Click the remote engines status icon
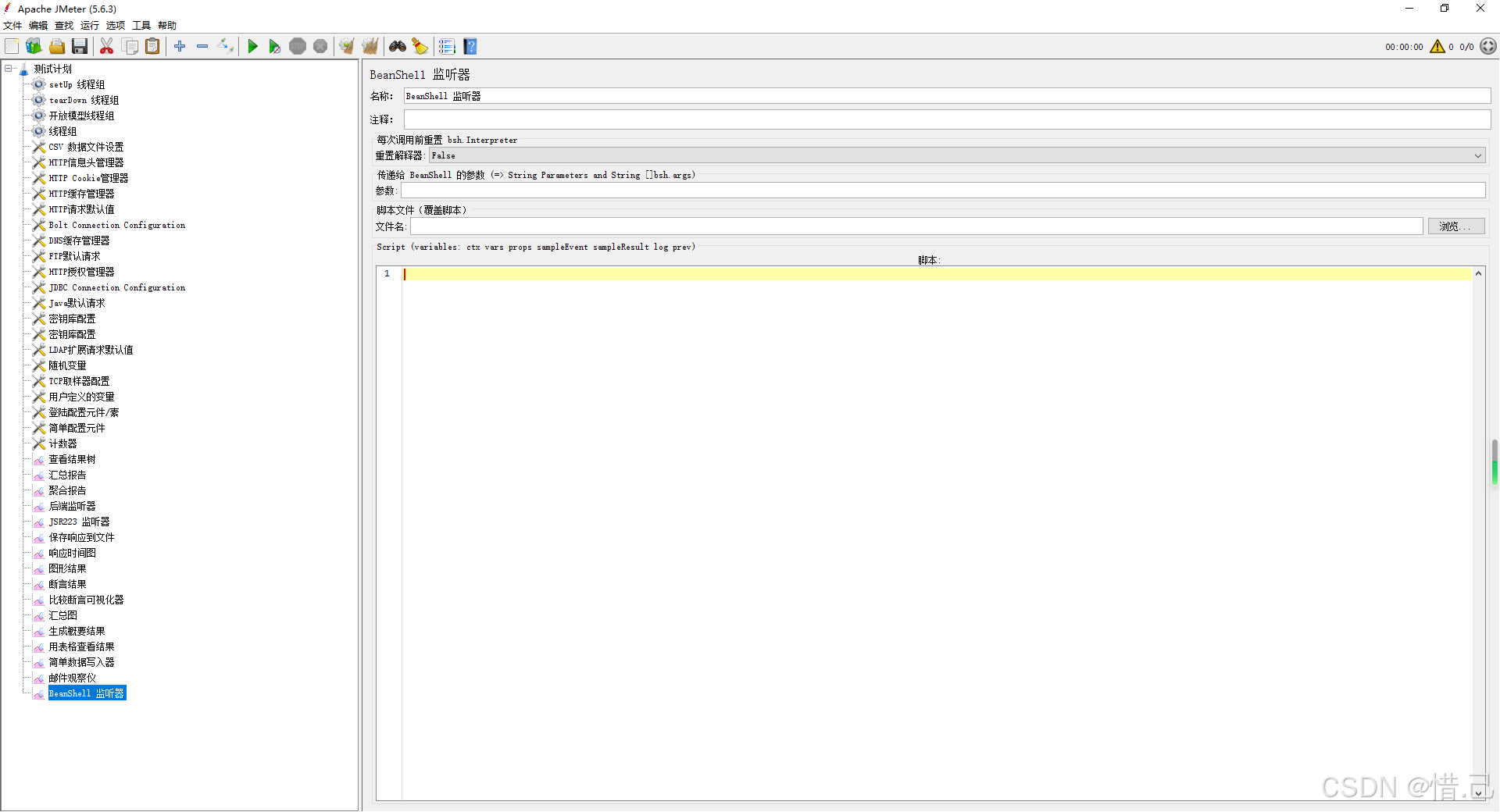This screenshot has width=1500, height=812. click(x=1488, y=47)
